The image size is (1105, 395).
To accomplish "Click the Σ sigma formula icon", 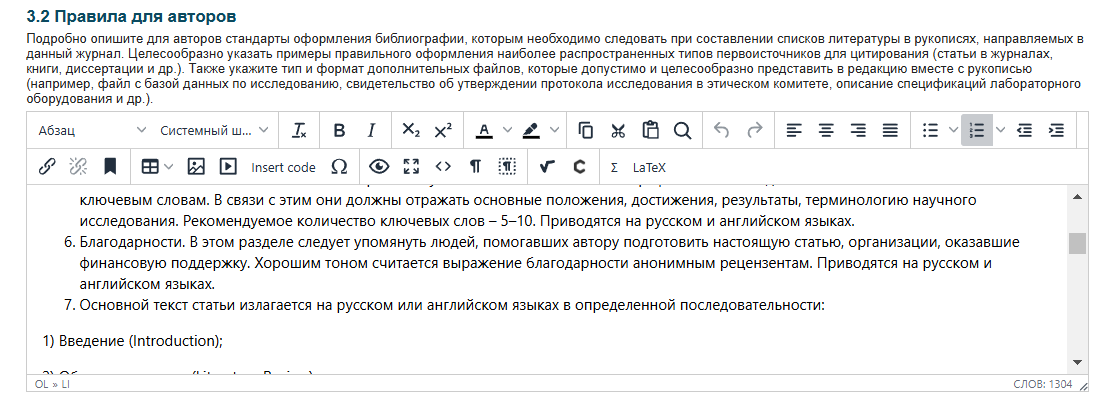I will [615, 168].
